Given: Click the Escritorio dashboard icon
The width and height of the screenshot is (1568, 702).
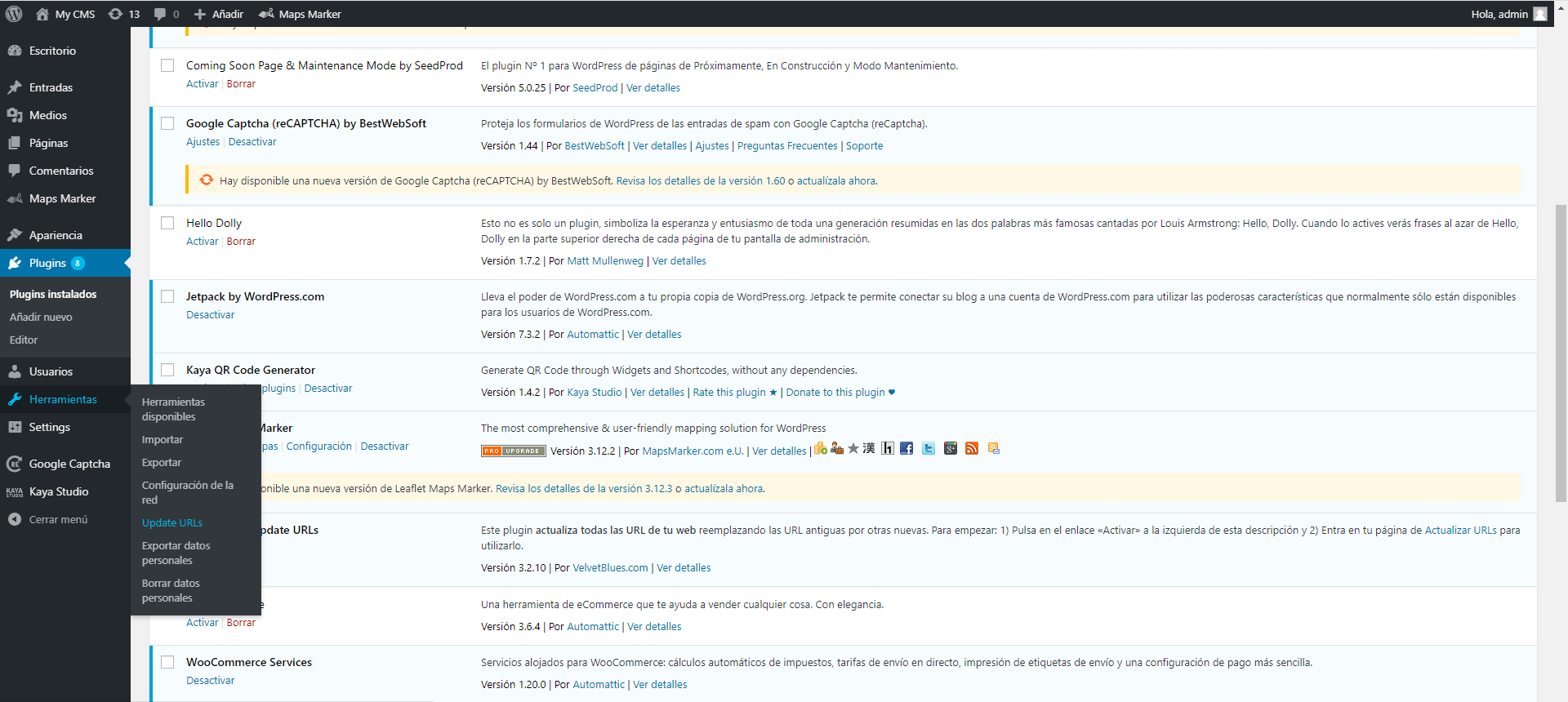Looking at the screenshot, I should click(x=15, y=51).
